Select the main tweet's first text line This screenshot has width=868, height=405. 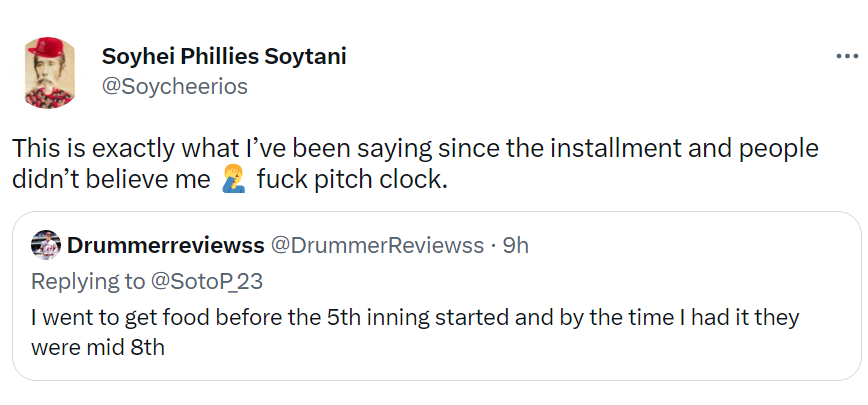pyautogui.click(x=415, y=149)
